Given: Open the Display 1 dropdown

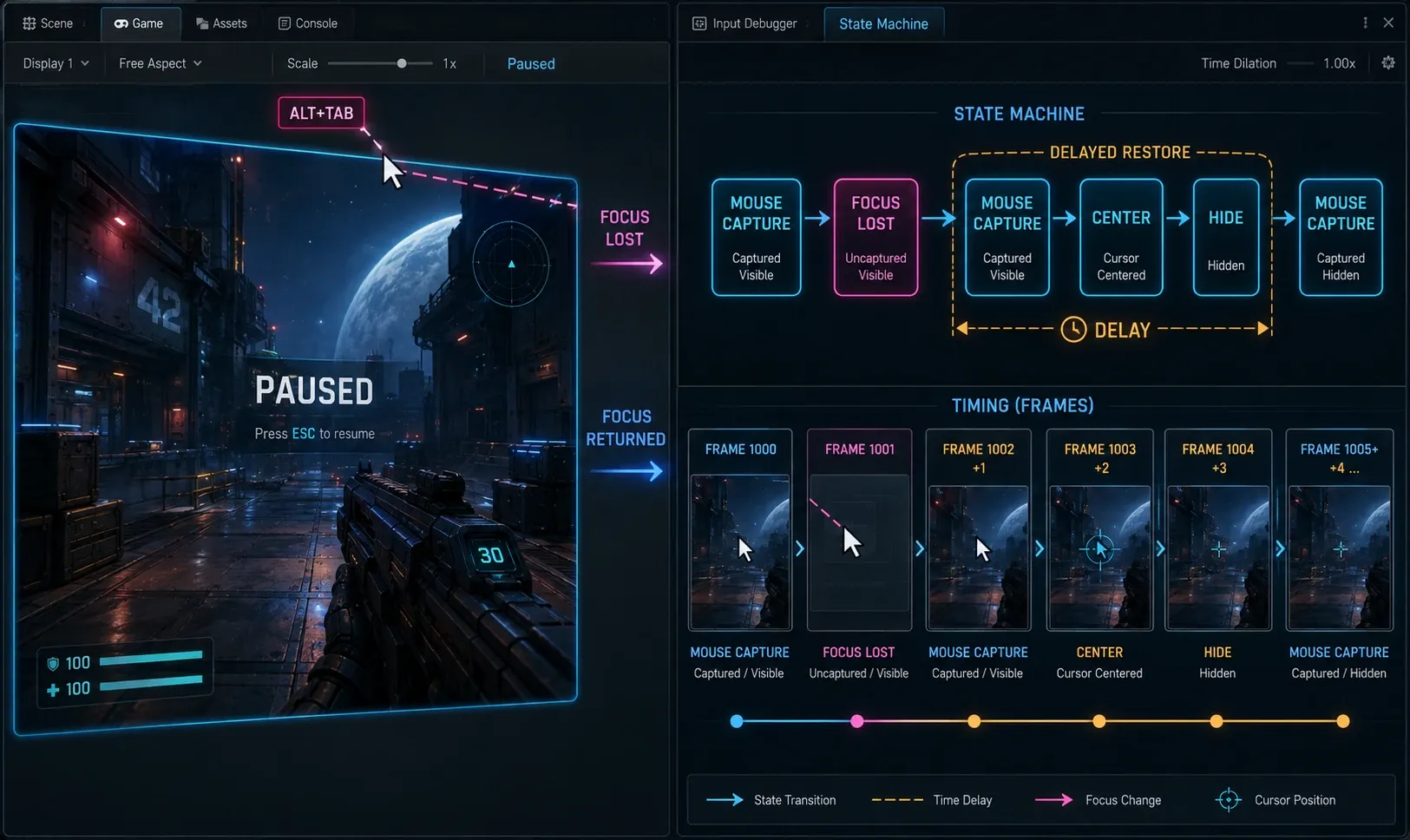Looking at the screenshot, I should coord(56,63).
